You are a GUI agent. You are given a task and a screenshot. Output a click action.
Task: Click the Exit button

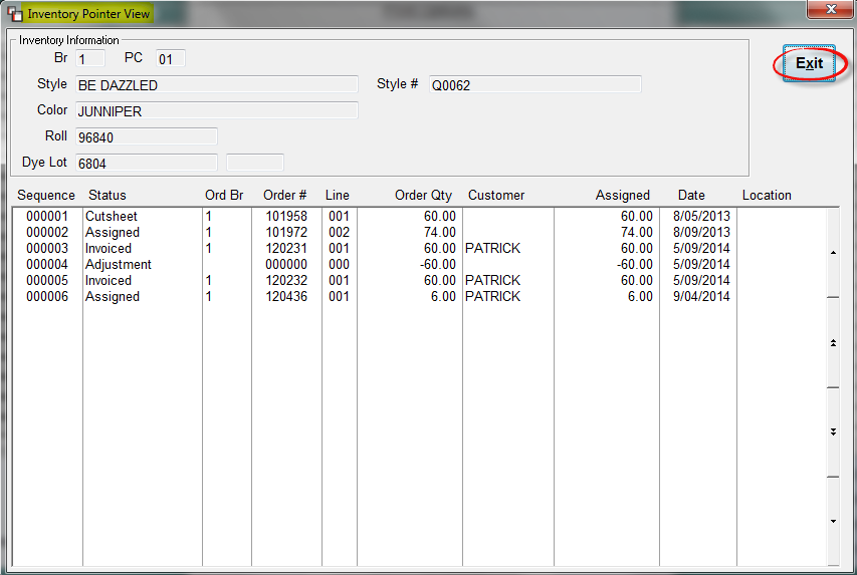coord(809,63)
